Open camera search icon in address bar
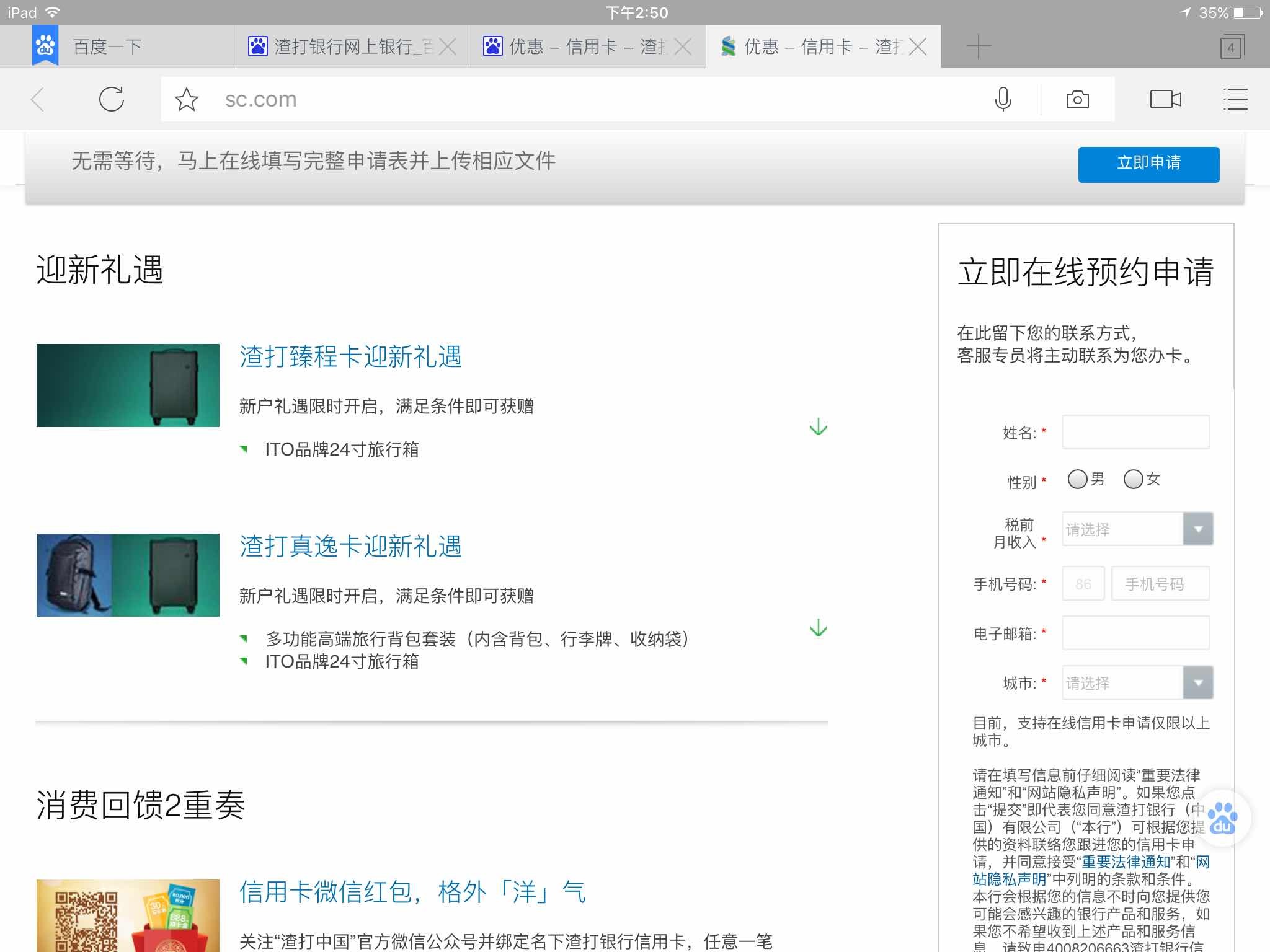The height and width of the screenshot is (952, 1270). (1078, 99)
